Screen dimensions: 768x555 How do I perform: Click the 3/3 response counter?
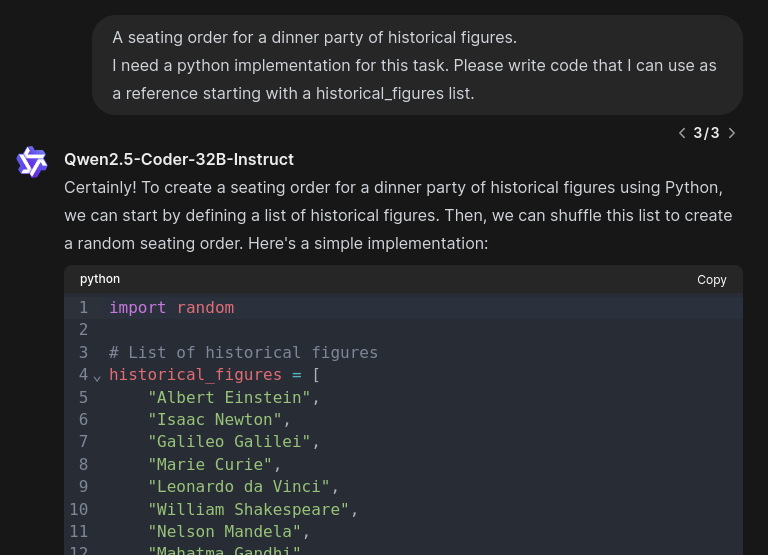pyautogui.click(x=706, y=133)
